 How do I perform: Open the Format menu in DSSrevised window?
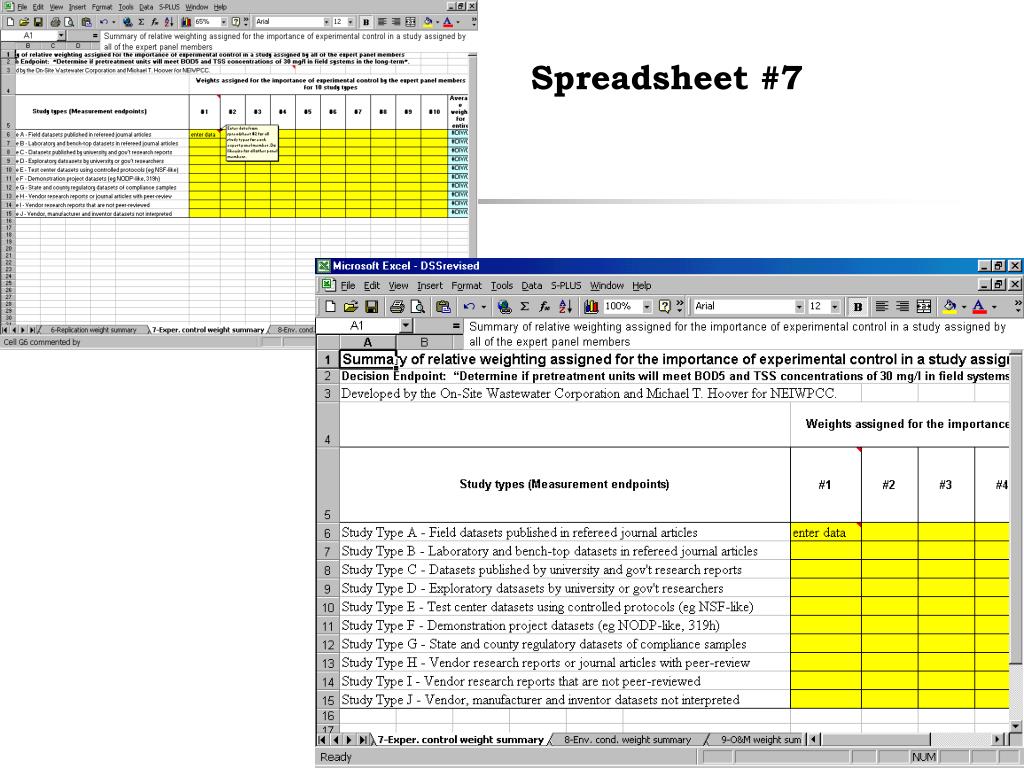466,285
